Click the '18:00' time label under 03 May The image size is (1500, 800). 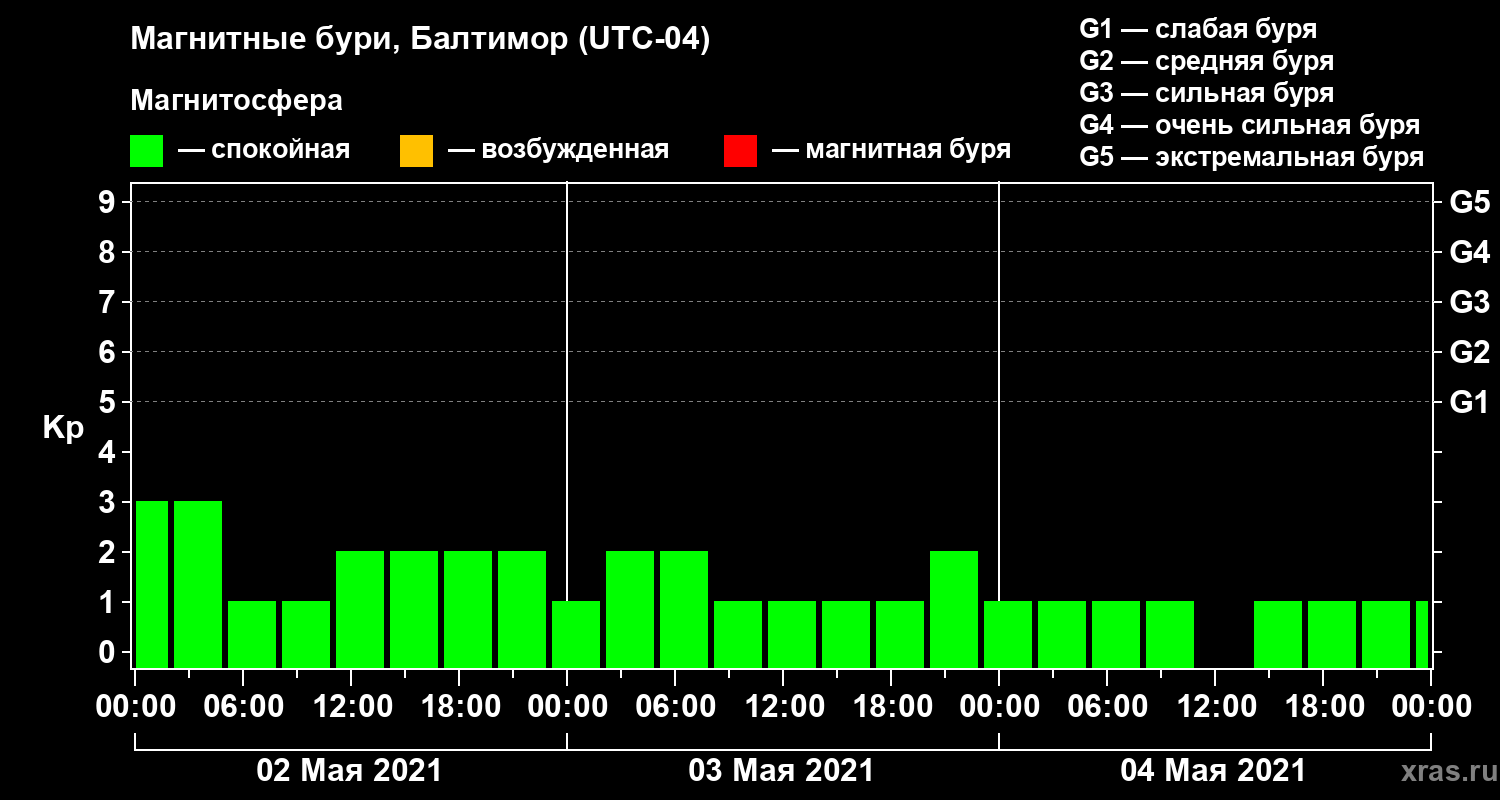pos(891,707)
